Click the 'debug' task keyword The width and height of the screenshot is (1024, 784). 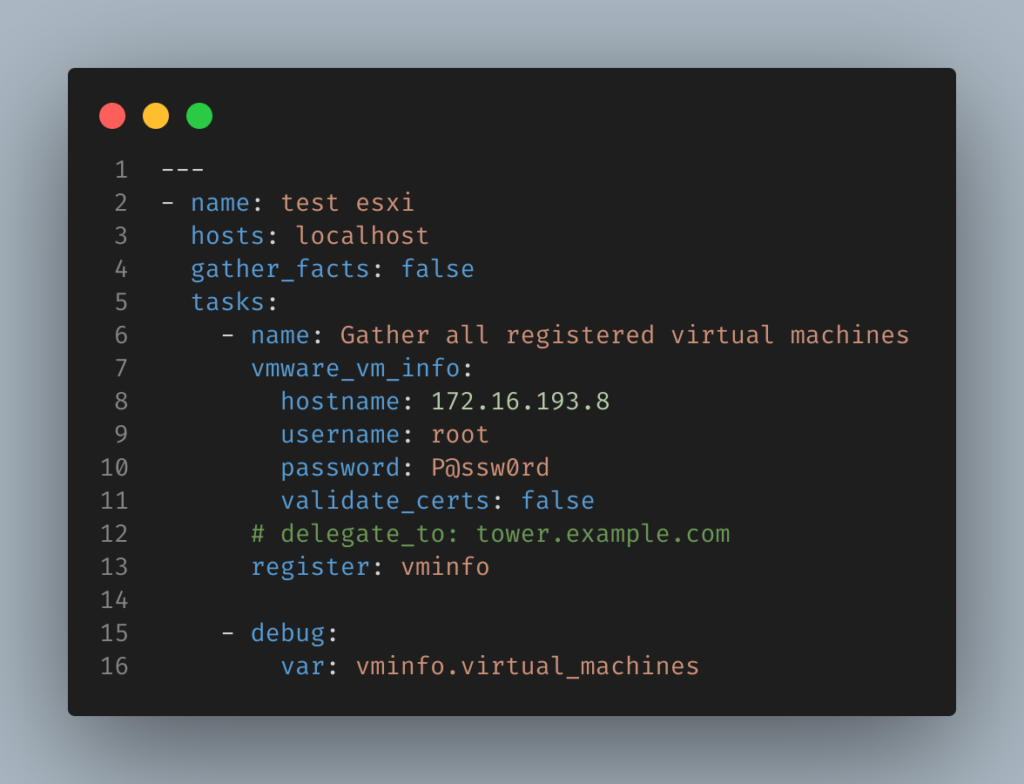click(287, 634)
